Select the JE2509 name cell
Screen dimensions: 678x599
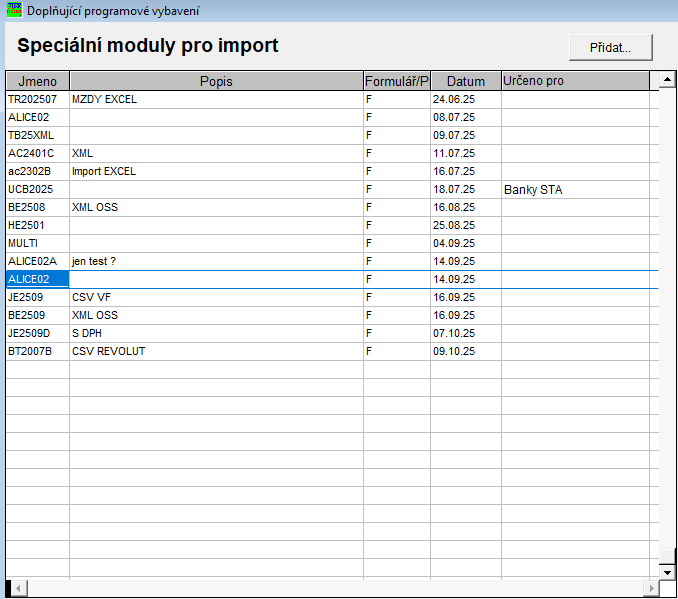38,298
